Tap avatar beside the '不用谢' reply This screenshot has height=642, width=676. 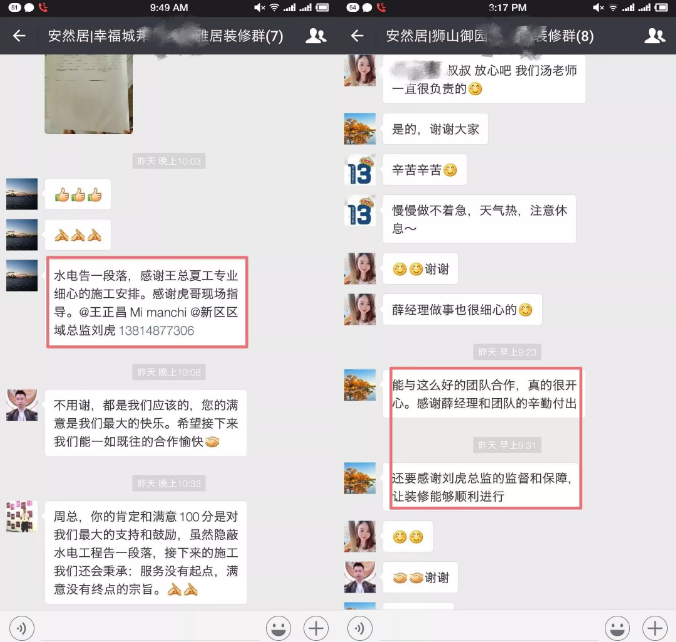[22, 405]
